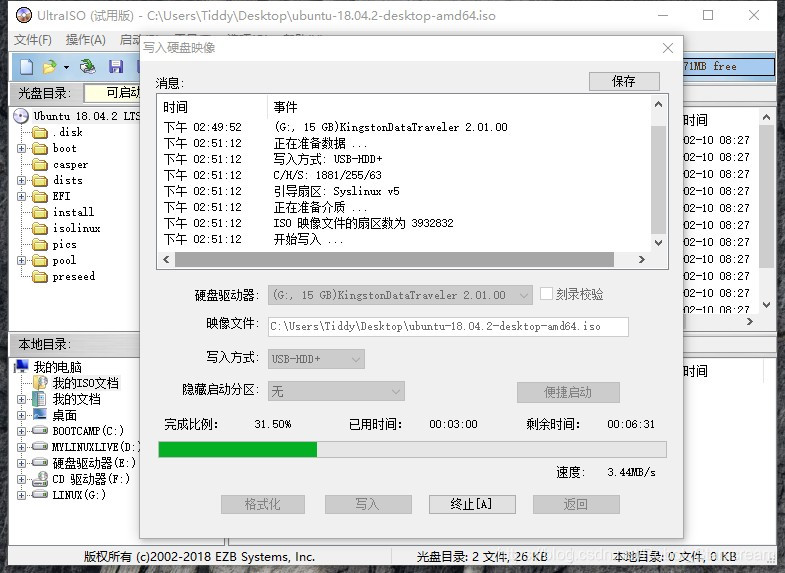
Task: Expand the dists folder node
Action: tap(21, 181)
